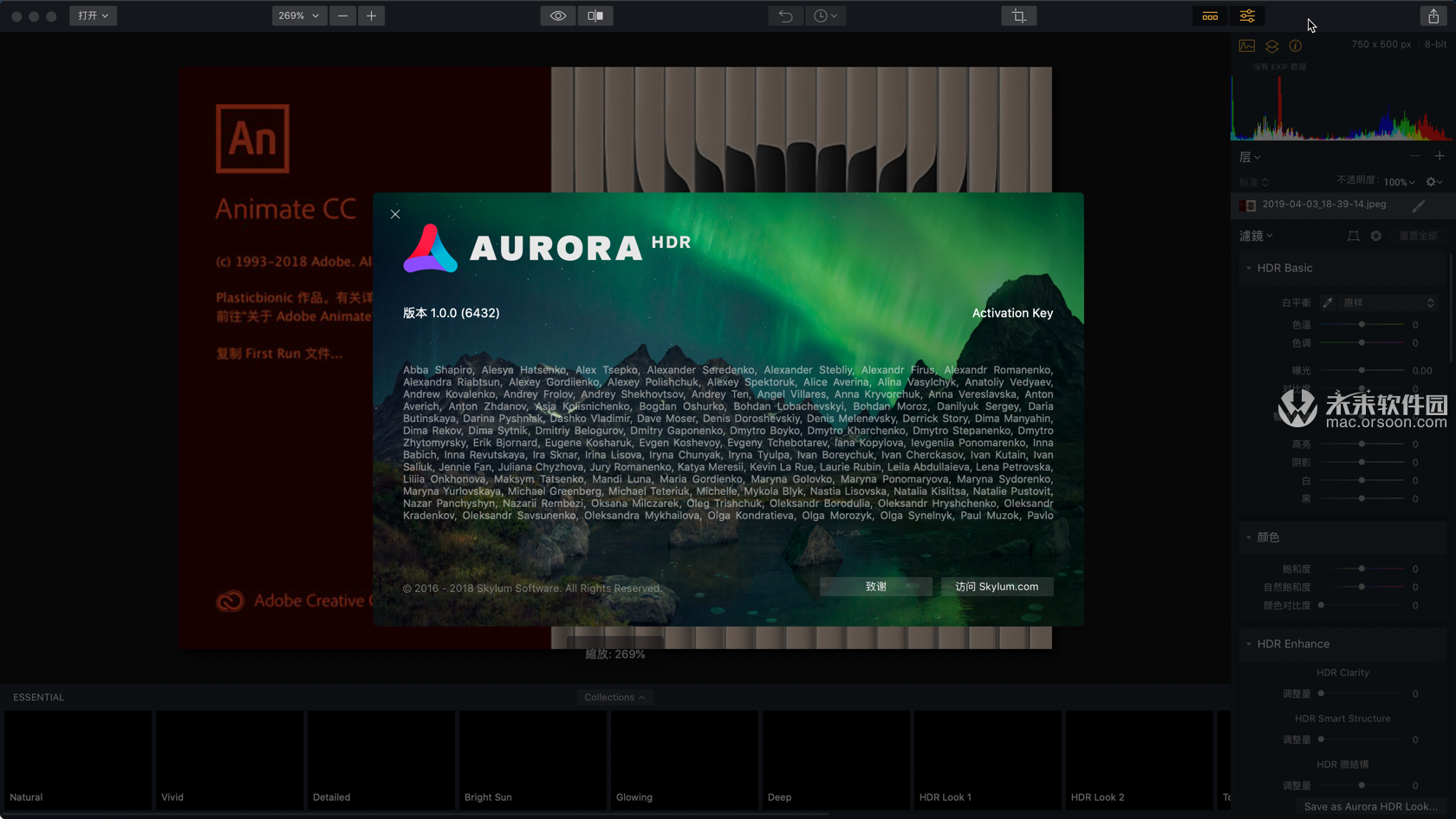Screen dimensions: 1456x819
Task: Adjust the 色调 tint slider
Action: (x=1362, y=343)
